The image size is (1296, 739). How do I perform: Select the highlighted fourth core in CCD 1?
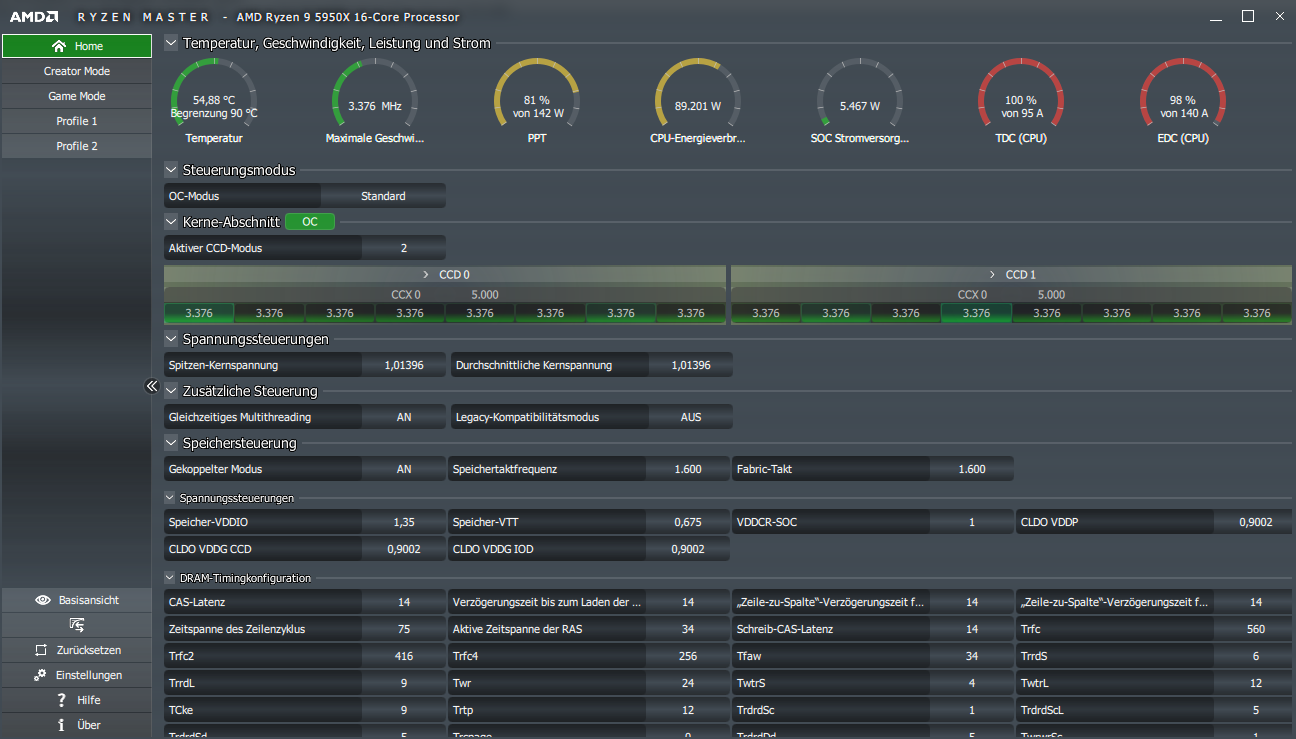[976, 313]
